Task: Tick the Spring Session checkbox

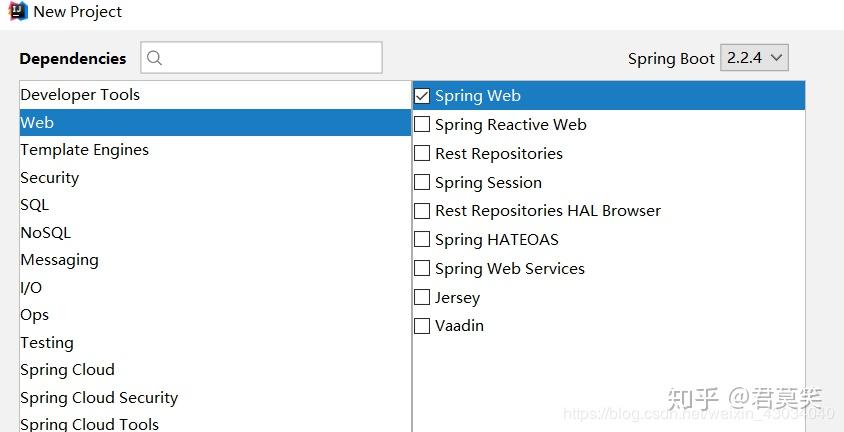Action: (x=422, y=183)
